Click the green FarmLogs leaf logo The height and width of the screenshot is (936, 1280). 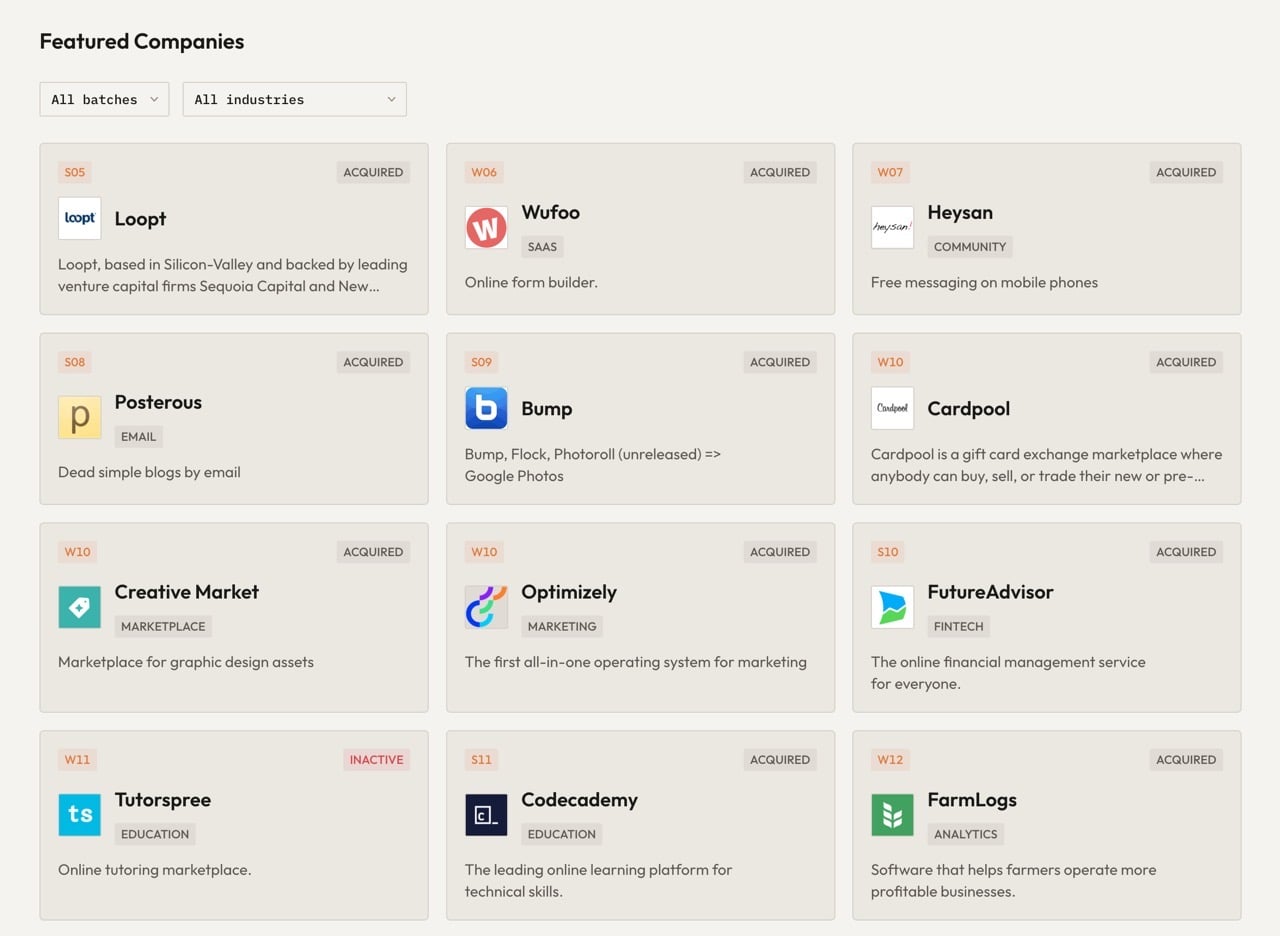tap(892, 815)
